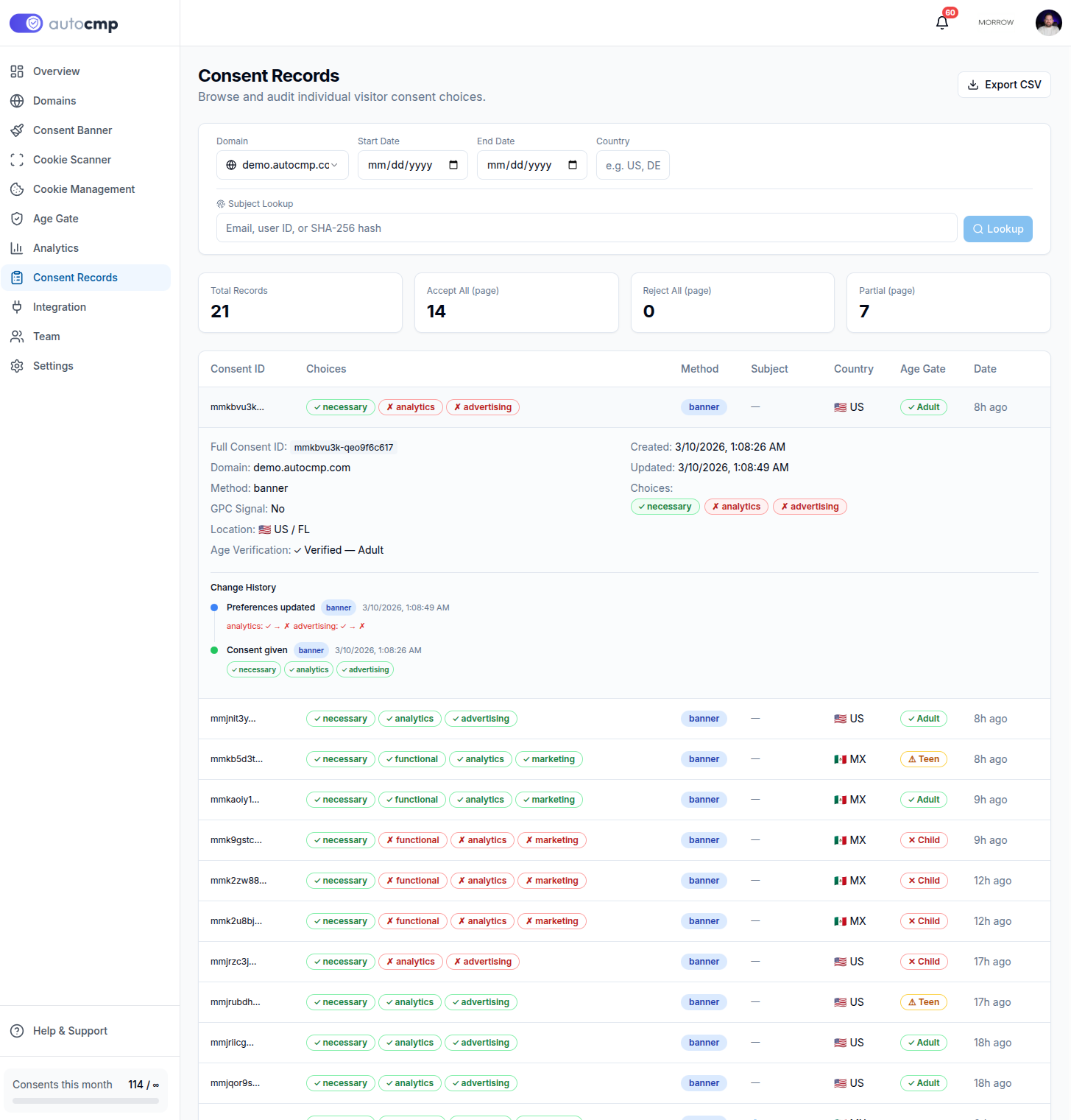Click the Age Gate shield icon
1071x1120 pixels.
[x=17, y=219]
